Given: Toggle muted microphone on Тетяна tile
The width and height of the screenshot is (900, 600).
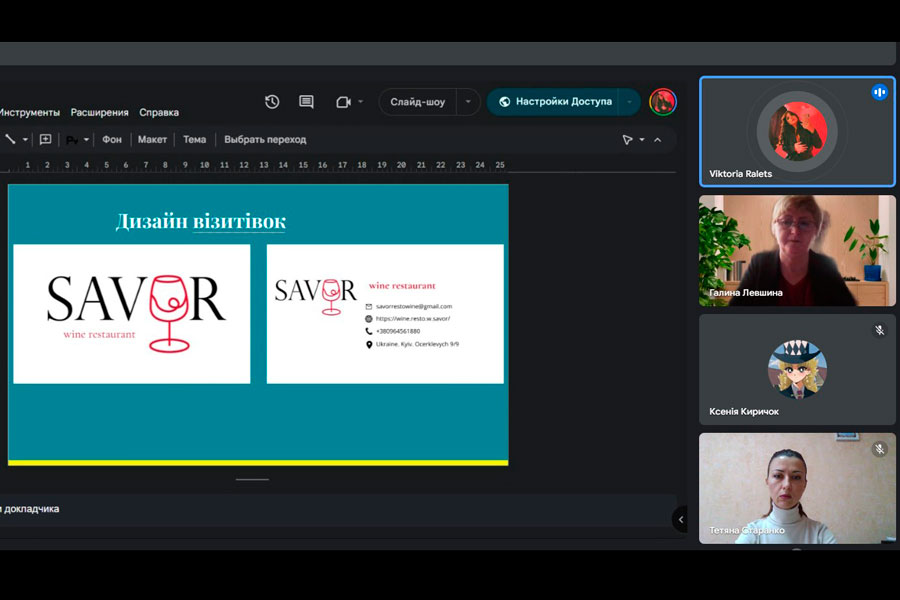Looking at the screenshot, I should tap(879, 449).
